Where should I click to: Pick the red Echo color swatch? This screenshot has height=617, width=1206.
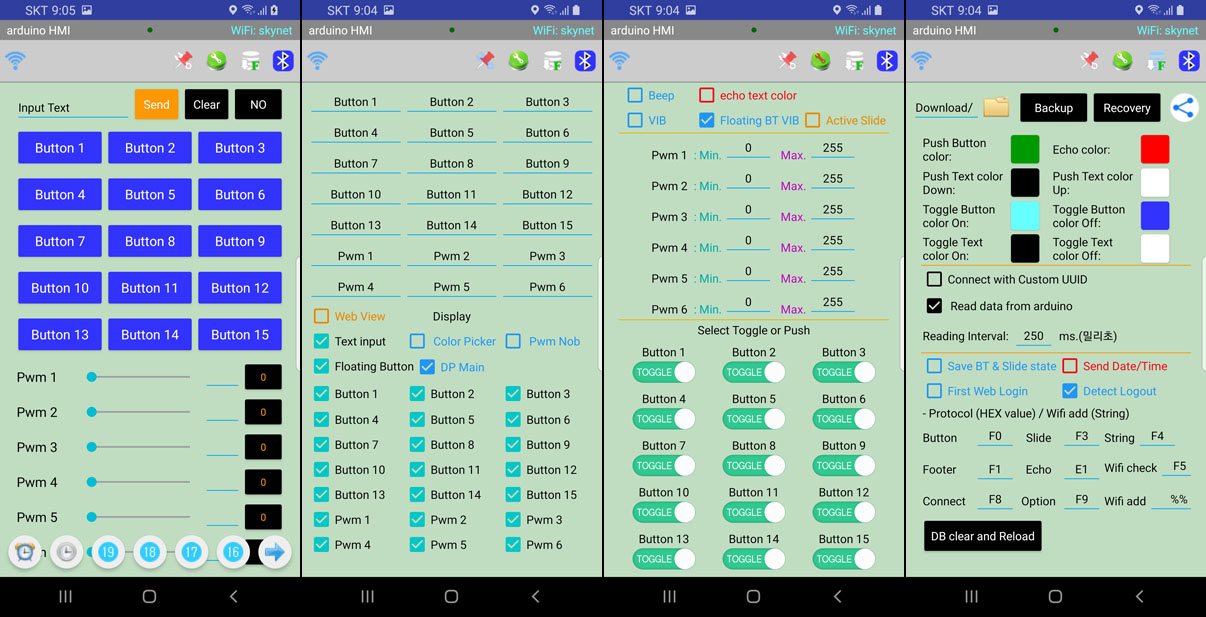(x=1155, y=149)
